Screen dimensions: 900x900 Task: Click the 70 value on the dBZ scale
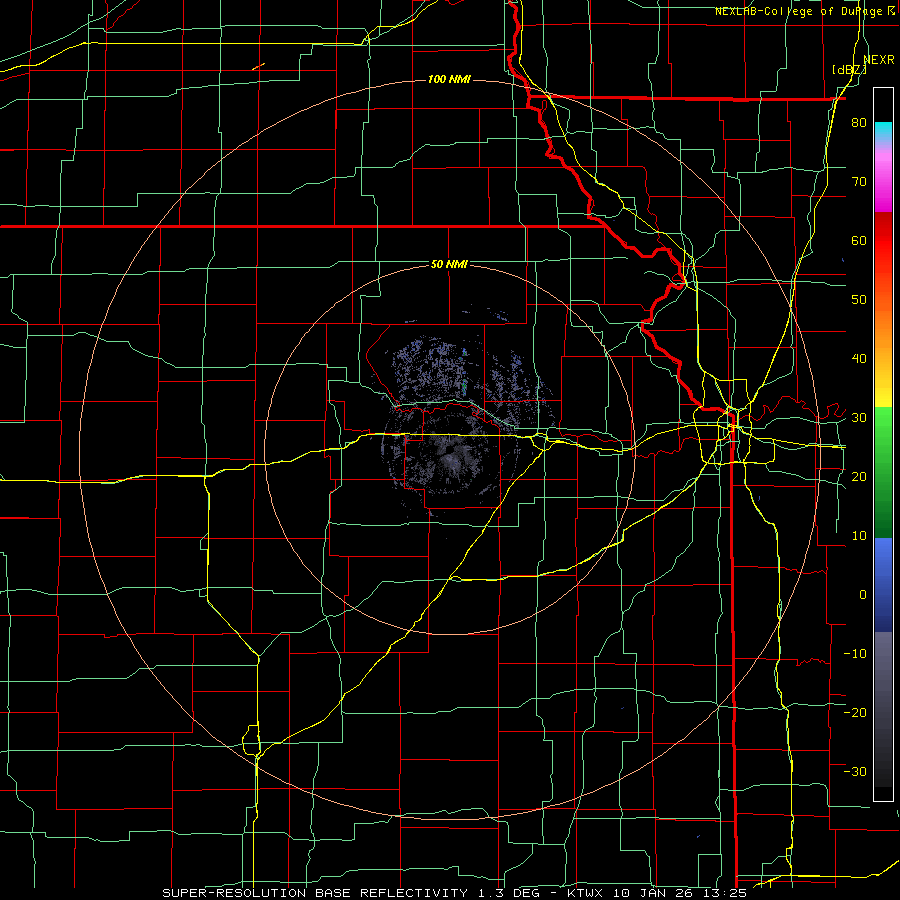[859, 181]
